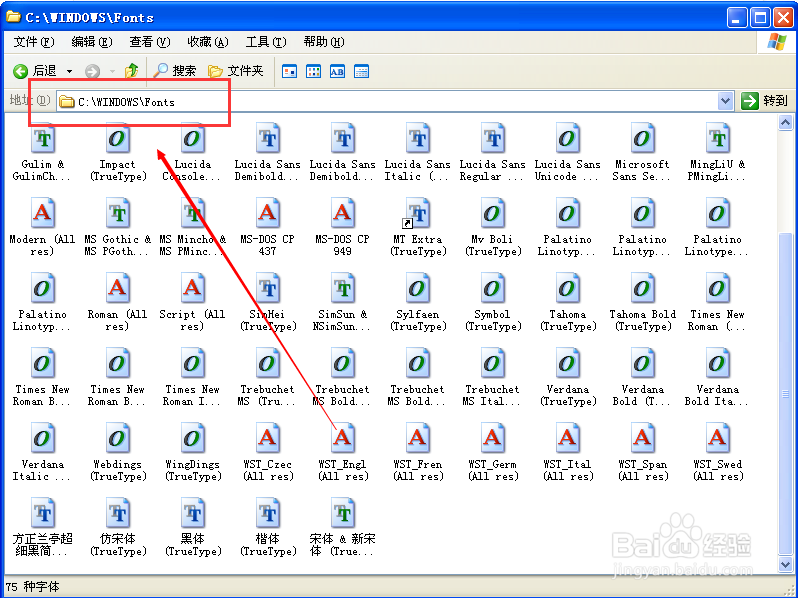The image size is (798, 598).
Task: Select the Roman (All res) font icon
Action: [118, 288]
